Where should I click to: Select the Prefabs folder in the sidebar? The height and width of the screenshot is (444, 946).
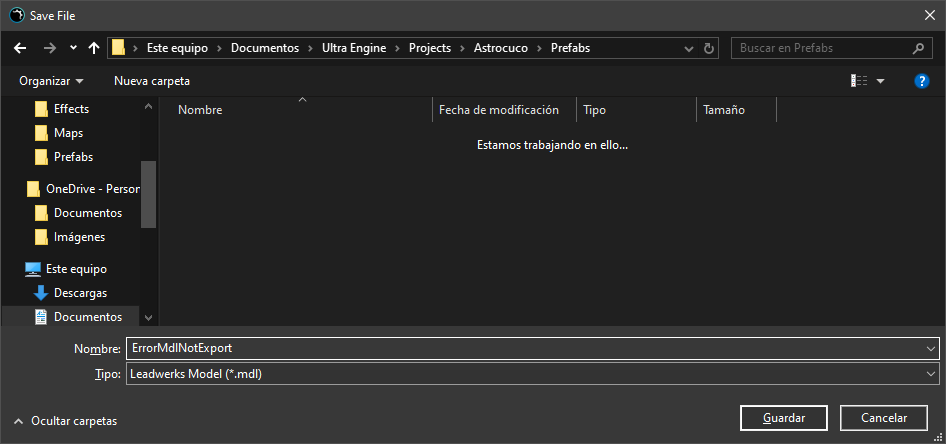coord(74,157)
